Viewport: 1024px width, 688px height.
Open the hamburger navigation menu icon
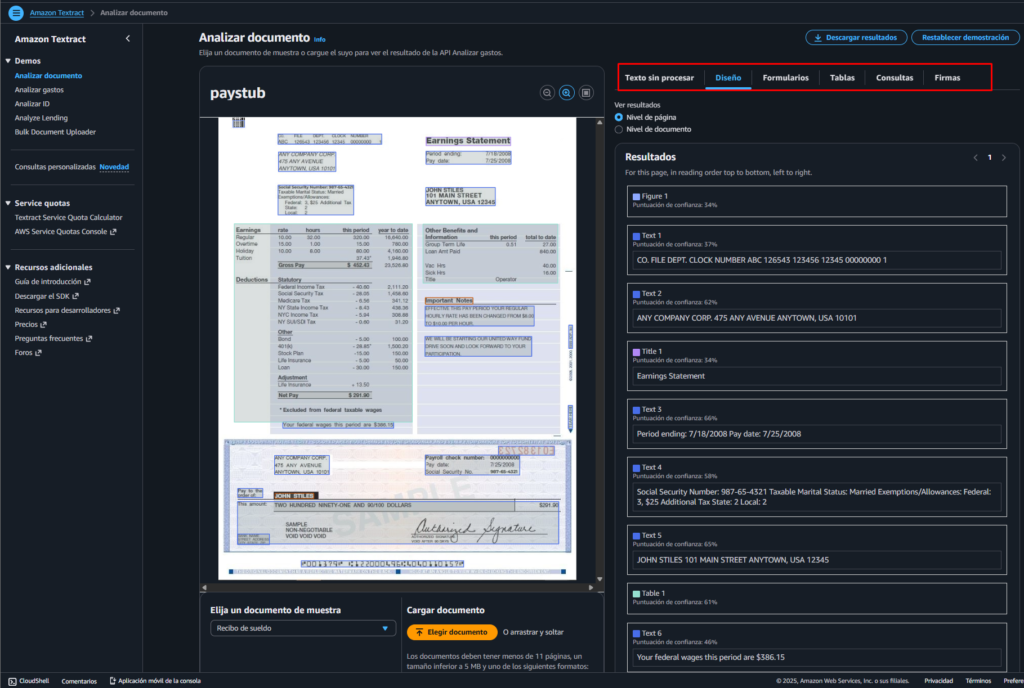pos(15,12)
